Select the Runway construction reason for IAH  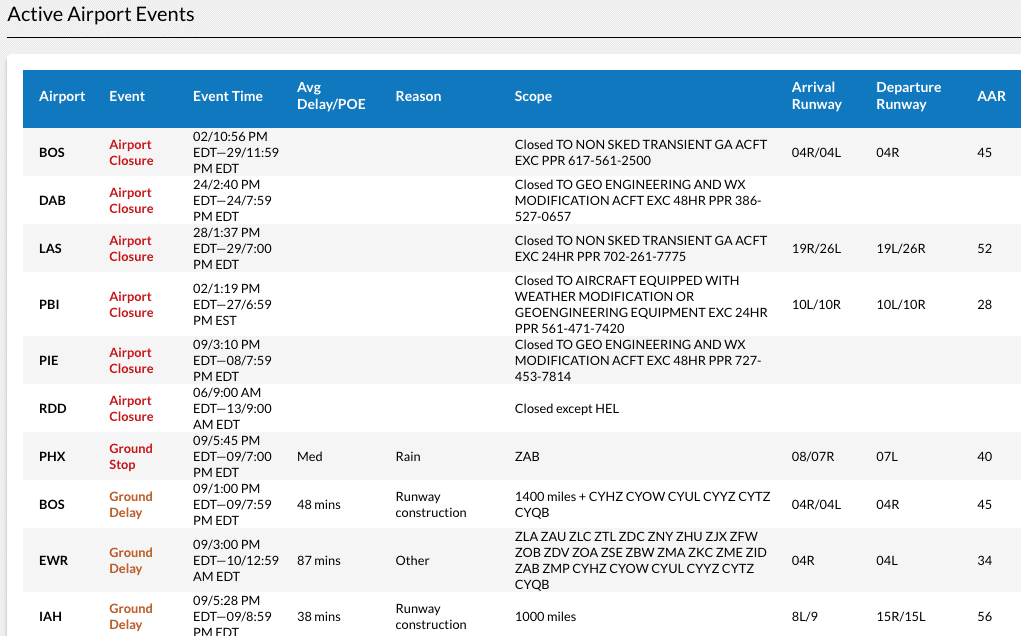pos(430,616)
